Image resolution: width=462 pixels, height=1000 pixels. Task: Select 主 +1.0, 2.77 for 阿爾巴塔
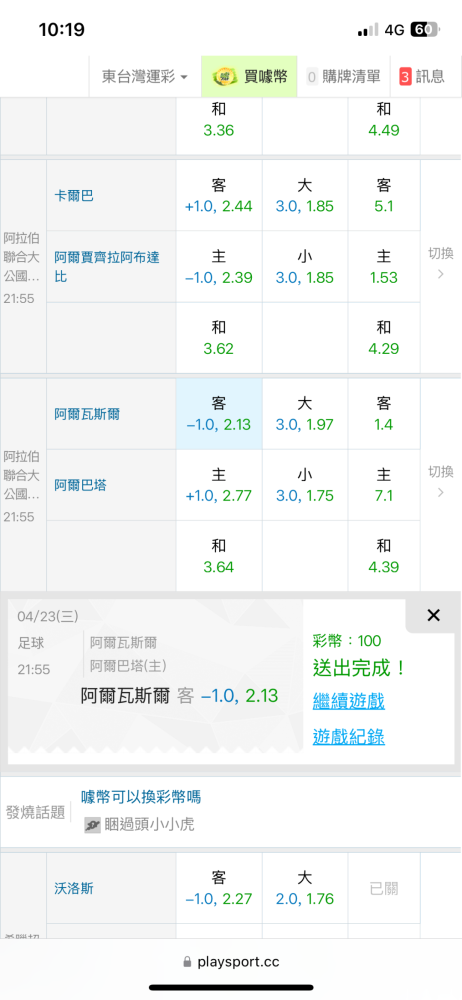click(x=219, y=485)
